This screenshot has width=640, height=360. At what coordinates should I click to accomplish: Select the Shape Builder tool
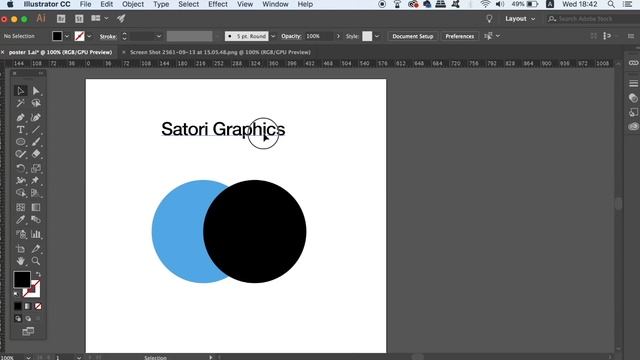pyautogui.click(x=20, y=193)
